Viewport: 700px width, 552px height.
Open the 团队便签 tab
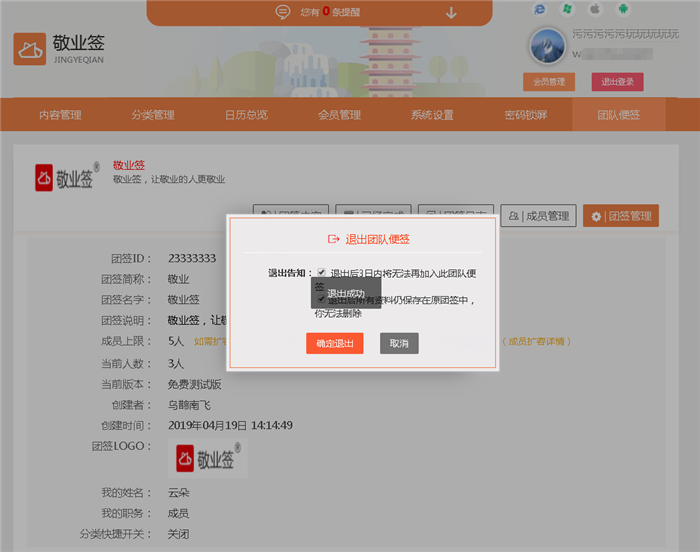point(619,115)
